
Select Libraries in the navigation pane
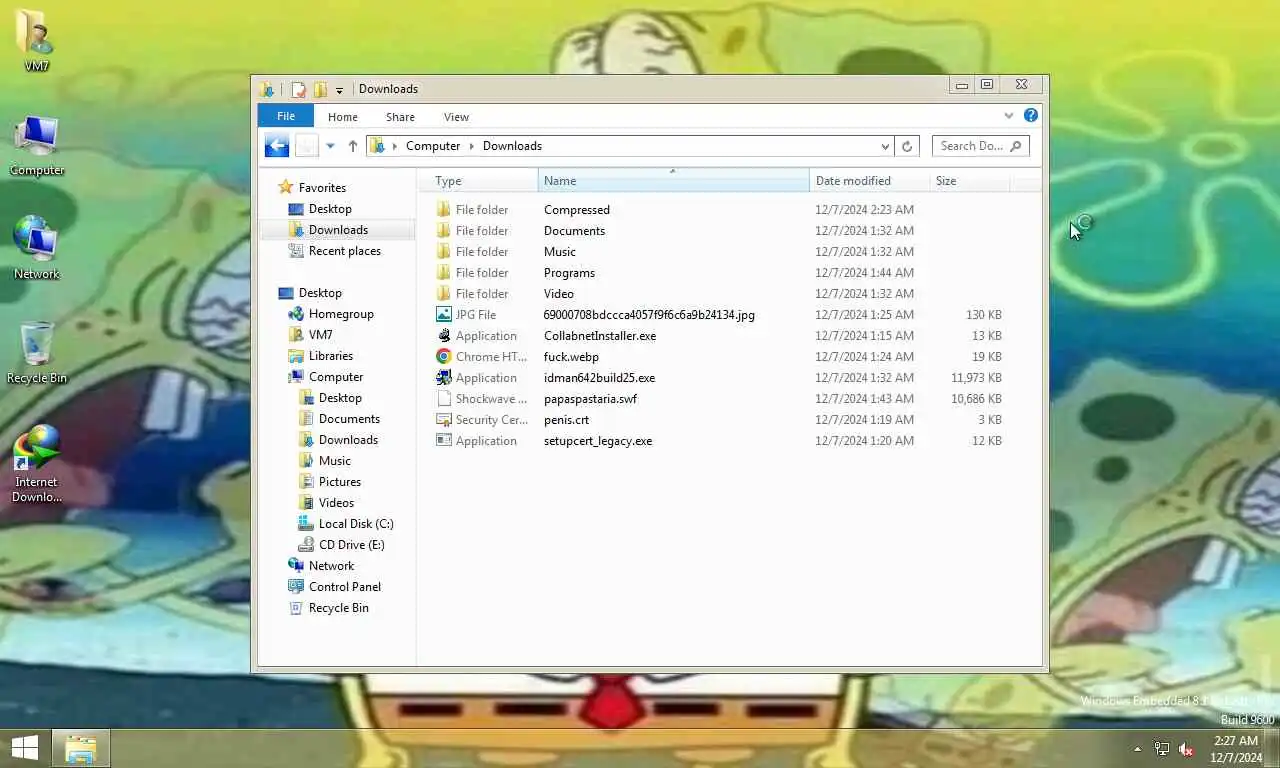coord(331,356)
